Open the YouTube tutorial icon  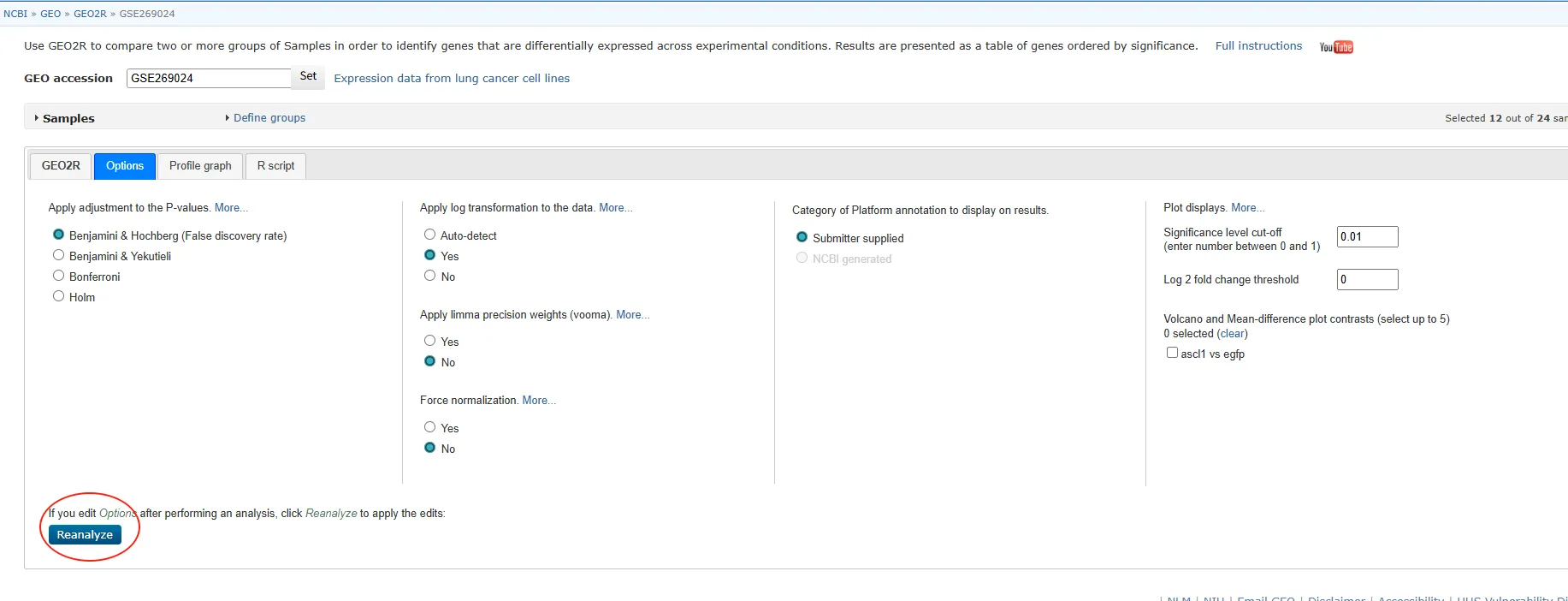point(1335,47)
